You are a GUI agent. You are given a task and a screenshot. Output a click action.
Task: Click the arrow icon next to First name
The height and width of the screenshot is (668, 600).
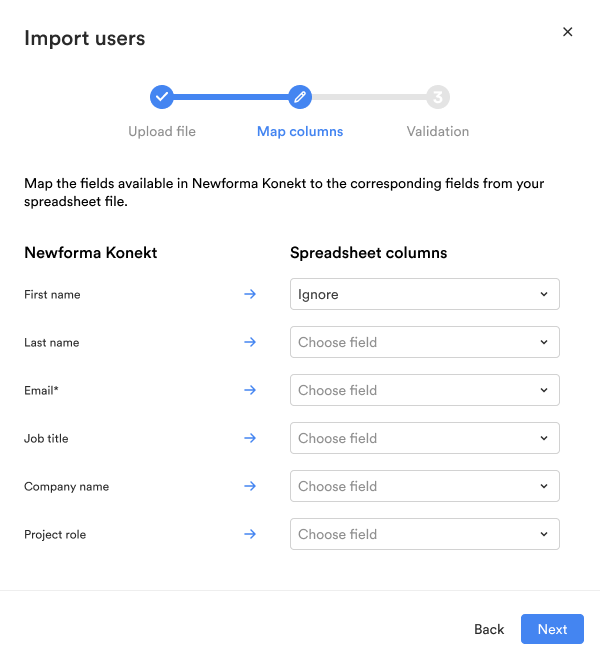[250, 294]
